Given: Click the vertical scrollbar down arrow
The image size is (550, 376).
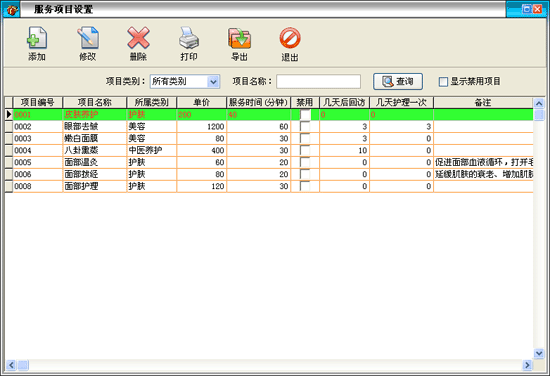Looking at the screenshot, I should [x=539, y=353].
